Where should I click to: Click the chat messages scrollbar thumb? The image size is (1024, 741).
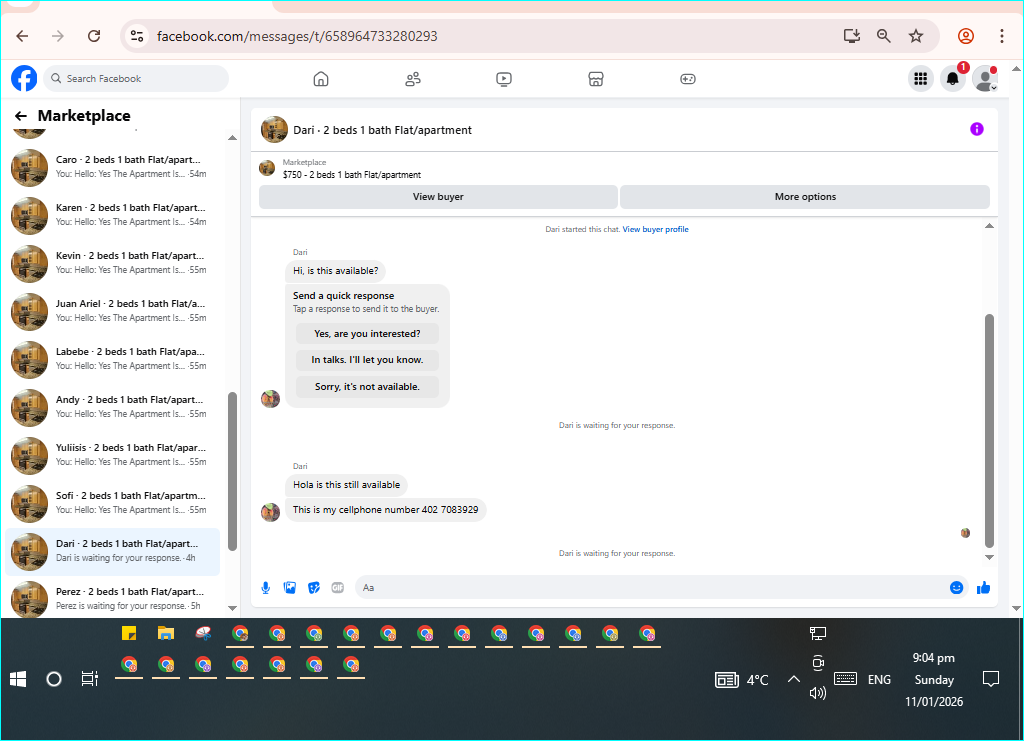click(989, 431)
